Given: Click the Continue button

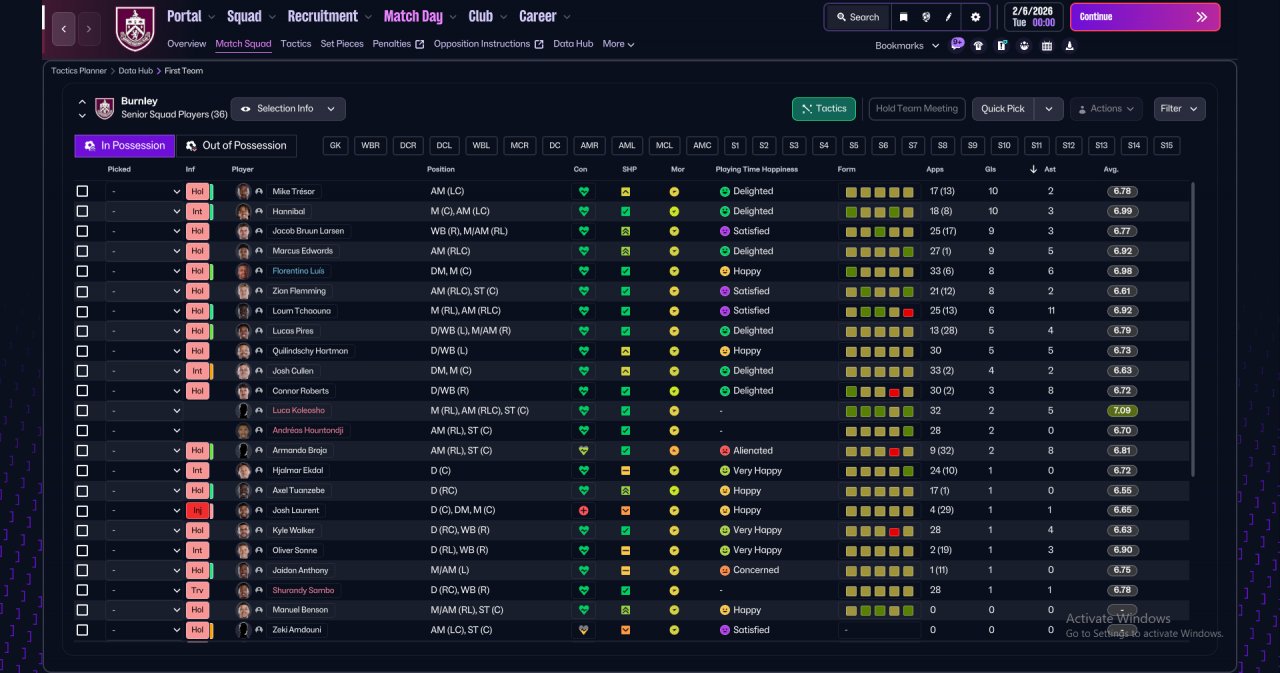Looking at the screenshot, I should coord(1145,17).
